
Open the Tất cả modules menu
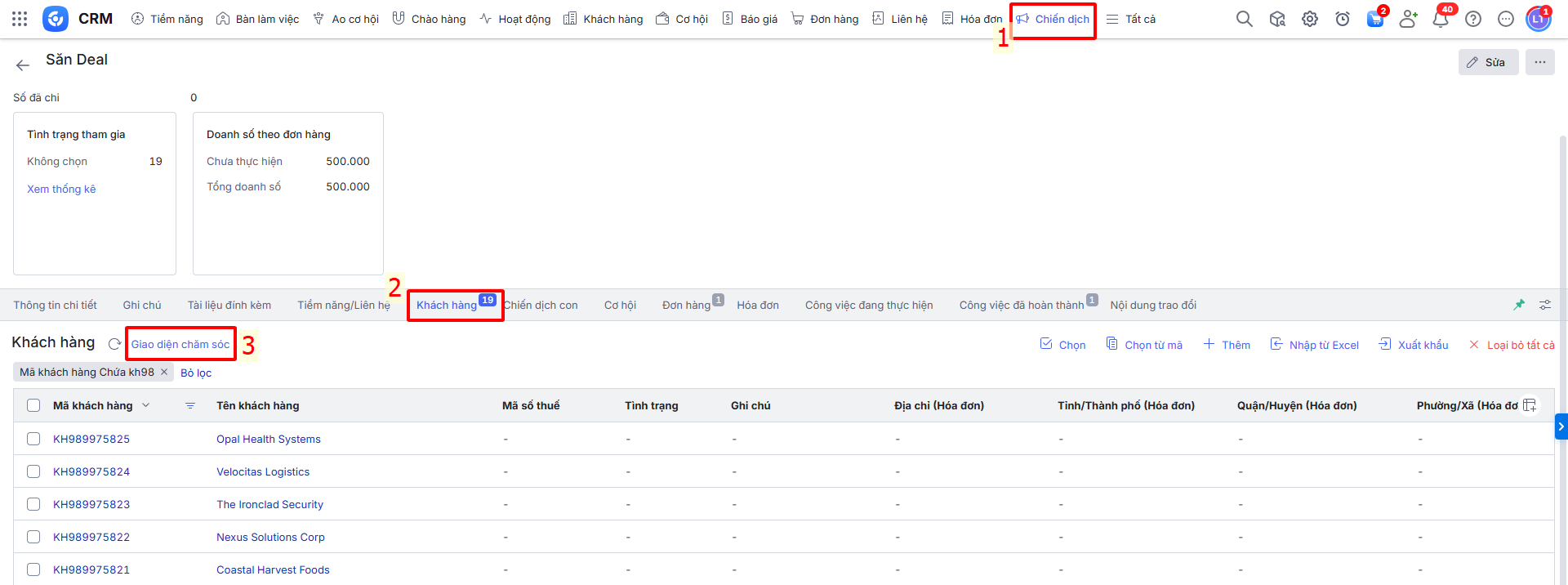(x=1131, y=19)
